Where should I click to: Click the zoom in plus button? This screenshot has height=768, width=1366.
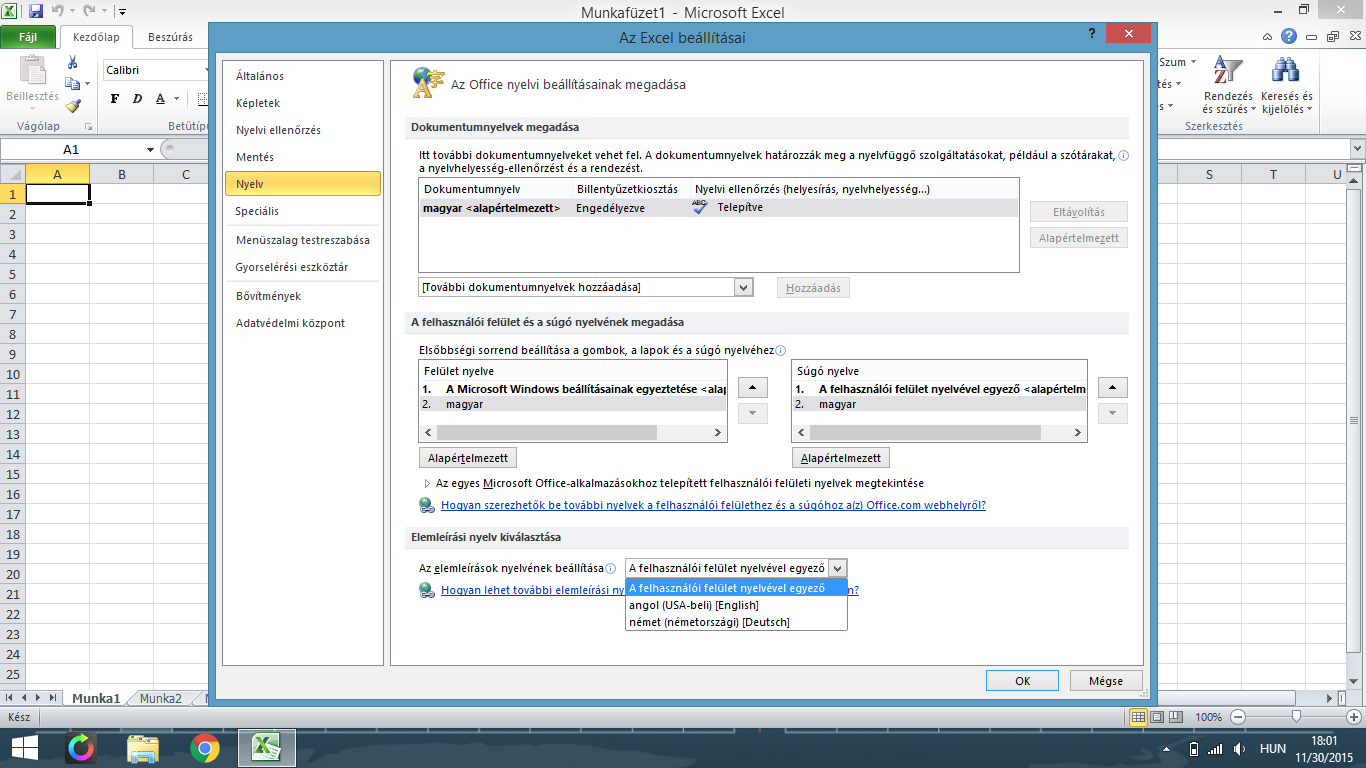[1354, 717]
